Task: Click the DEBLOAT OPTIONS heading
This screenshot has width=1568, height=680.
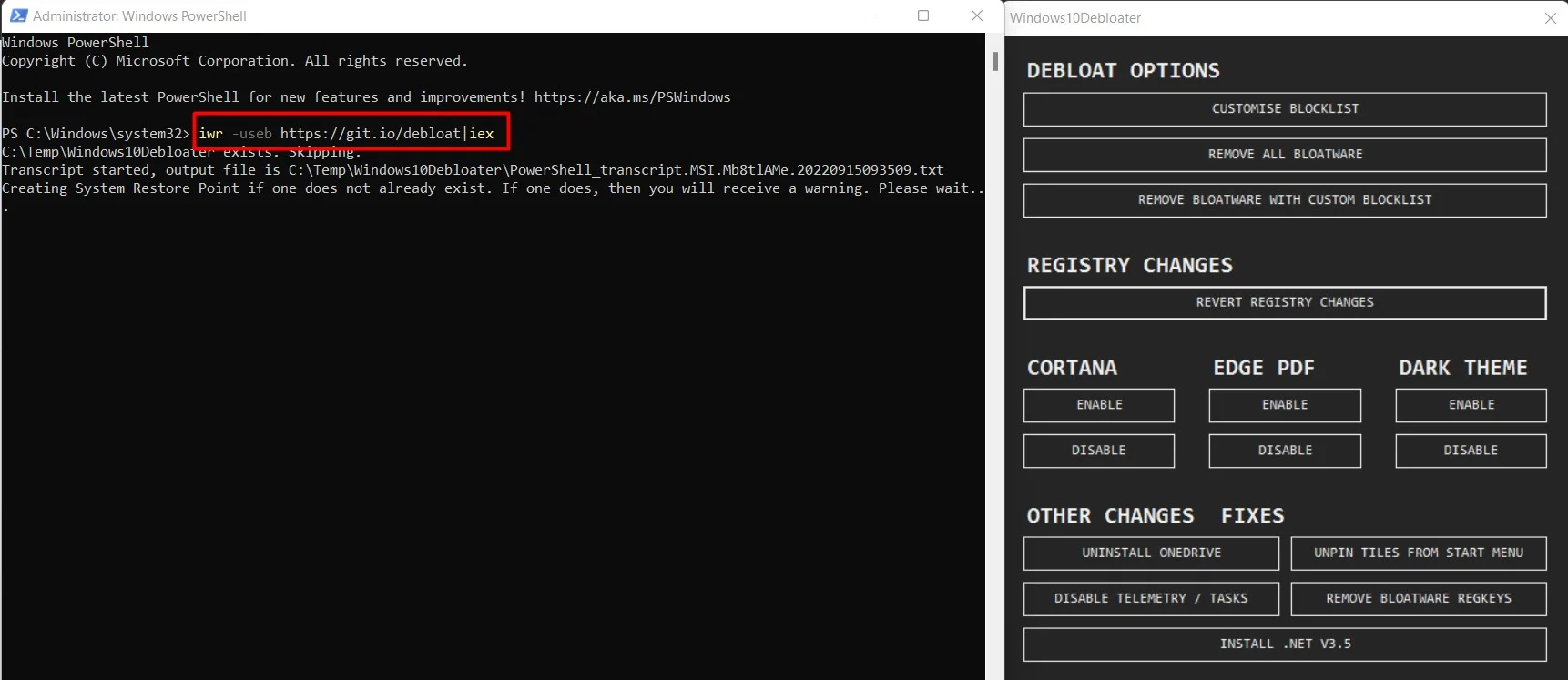Action: tap(1123, 71)
